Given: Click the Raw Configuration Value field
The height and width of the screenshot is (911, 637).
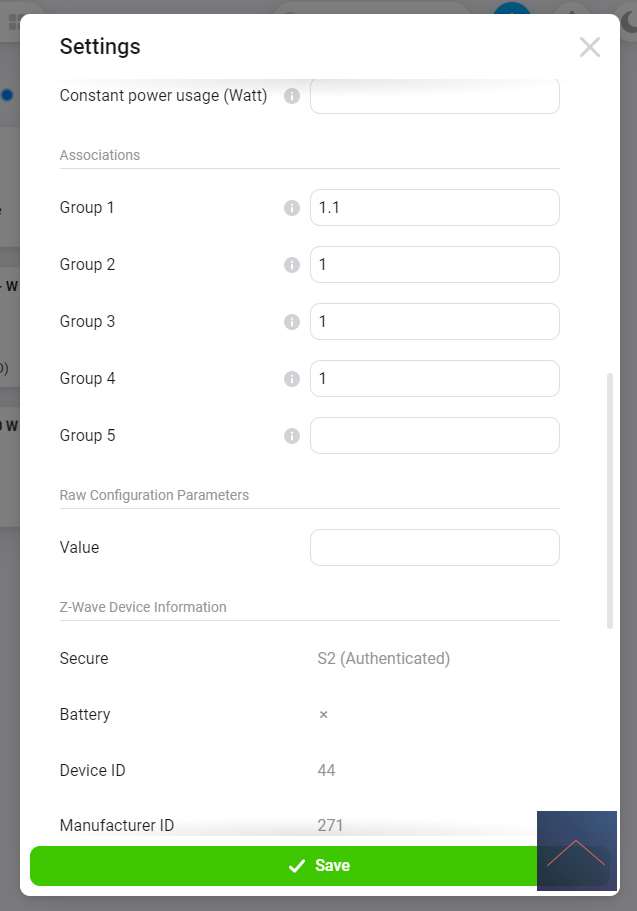Looking at the screenshot, I should 434,548.
